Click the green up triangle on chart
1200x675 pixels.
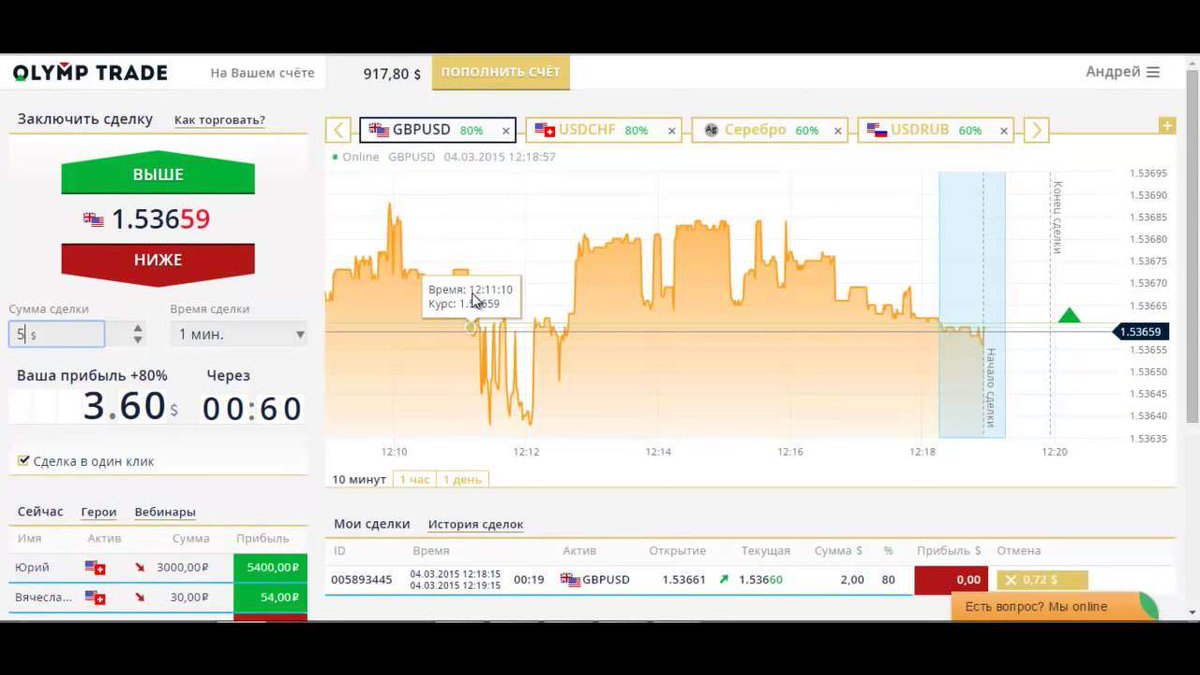click(x=1069, y=315)
